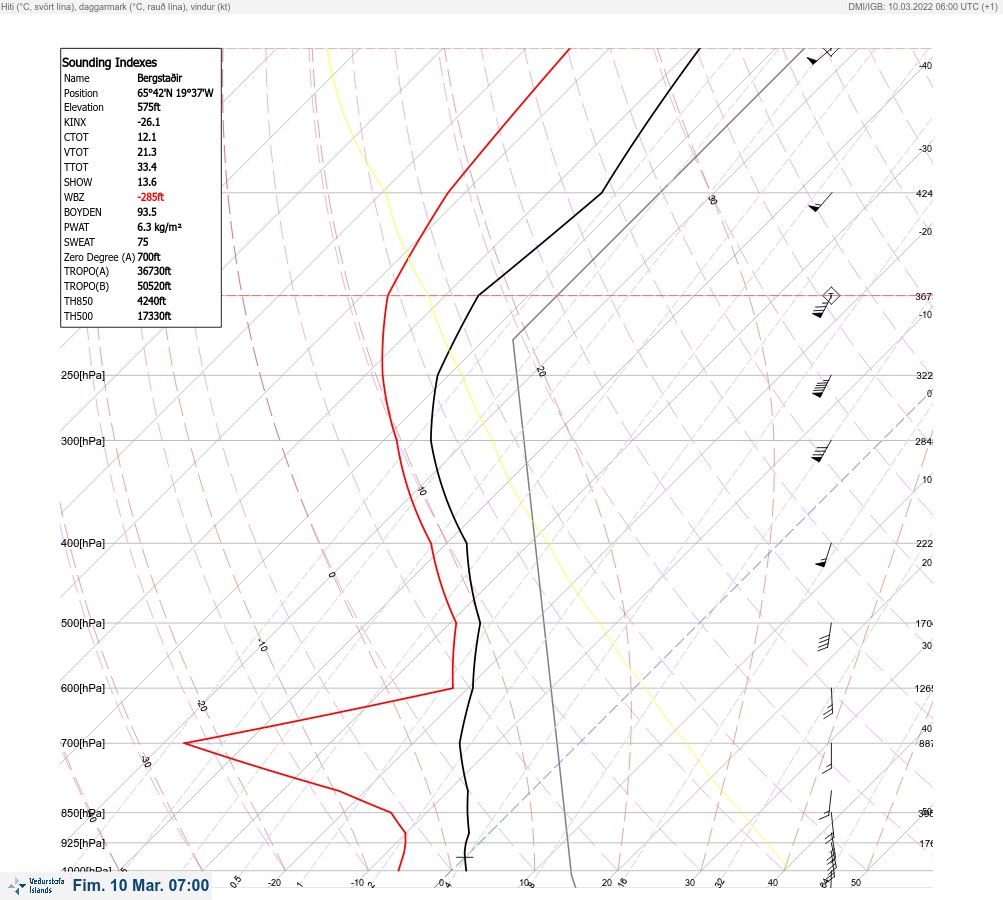
Task: Click the '925[hPa]' pressure label
Action: (x=83, y=843)
